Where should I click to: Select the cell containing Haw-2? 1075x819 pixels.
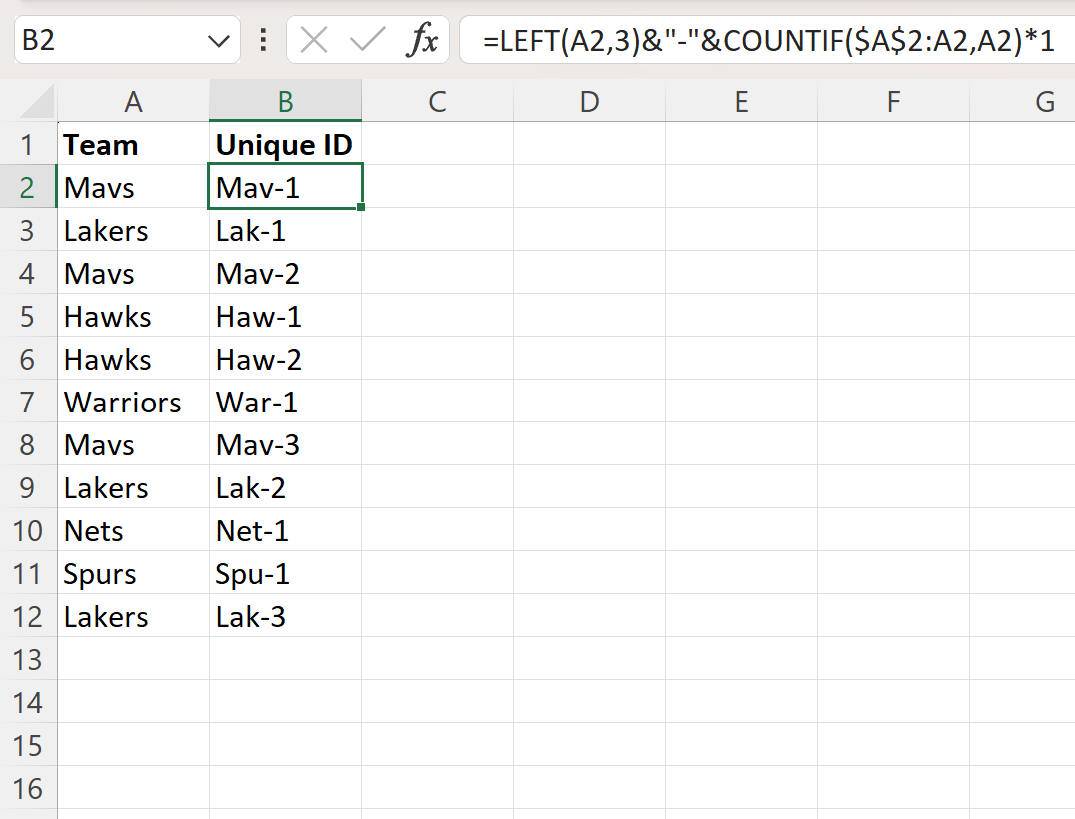[285, 359]
